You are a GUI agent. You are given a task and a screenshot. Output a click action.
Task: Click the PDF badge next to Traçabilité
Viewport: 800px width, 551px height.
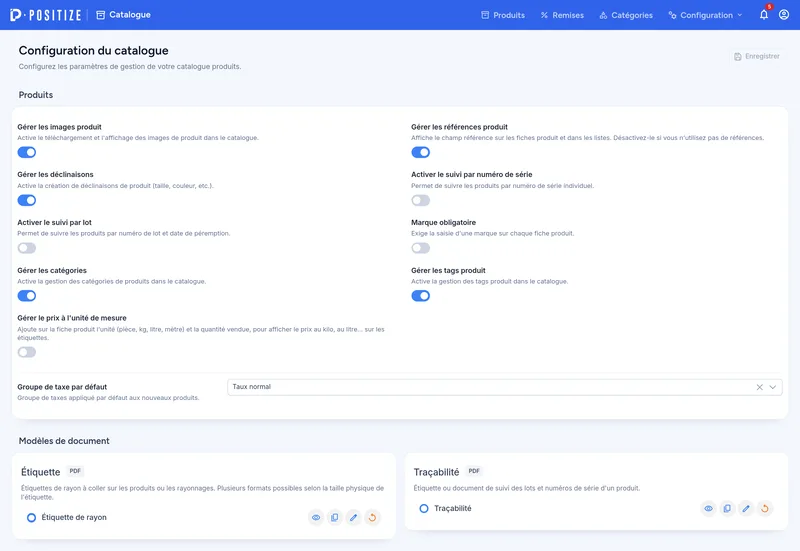474,471
